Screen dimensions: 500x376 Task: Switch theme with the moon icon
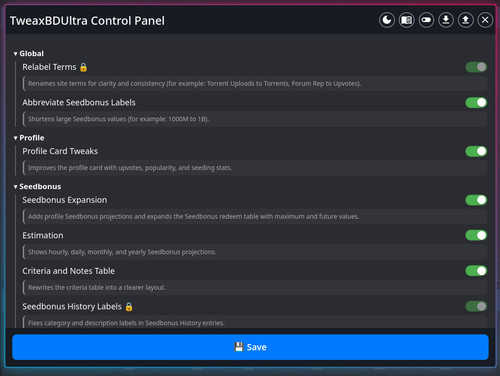tap(387, 20)
